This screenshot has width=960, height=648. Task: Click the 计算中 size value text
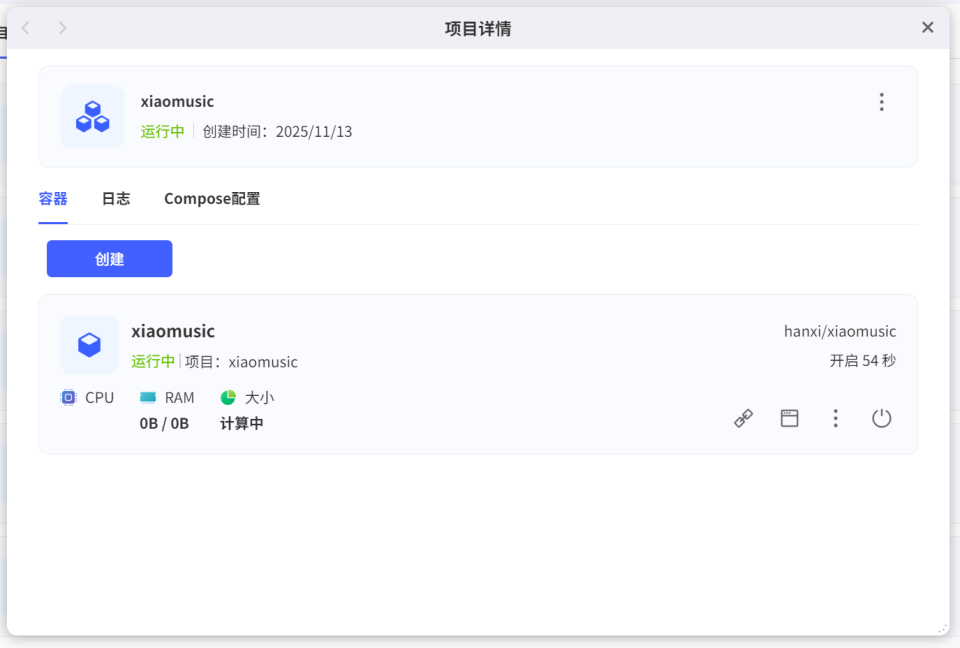coord(241,423)
